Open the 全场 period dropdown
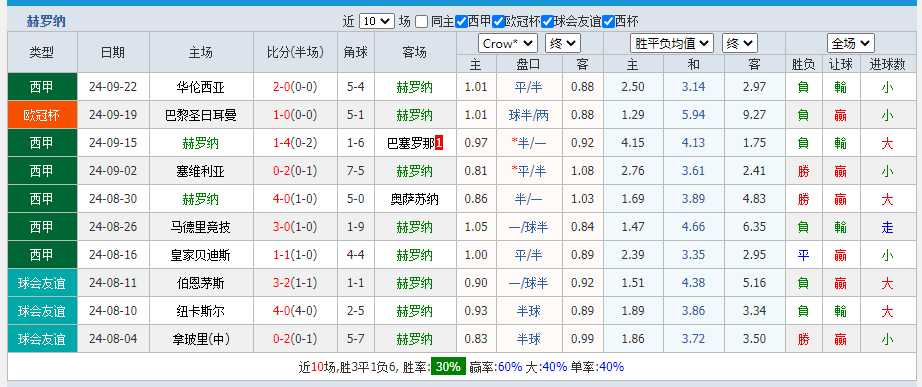Screen dimensions: 922x387 [x=850, y=44]
